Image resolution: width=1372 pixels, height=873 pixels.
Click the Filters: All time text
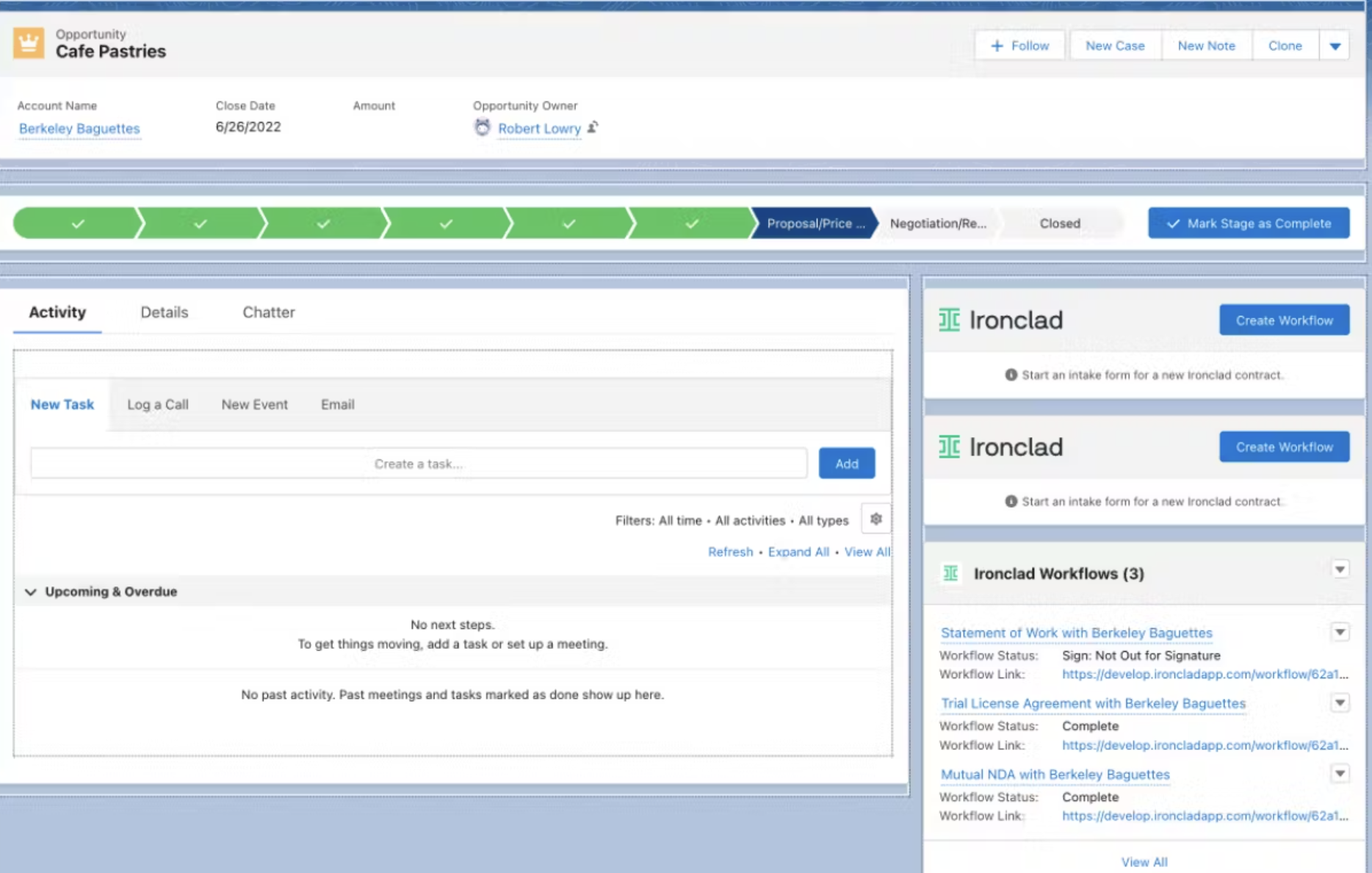click(658, 520)
